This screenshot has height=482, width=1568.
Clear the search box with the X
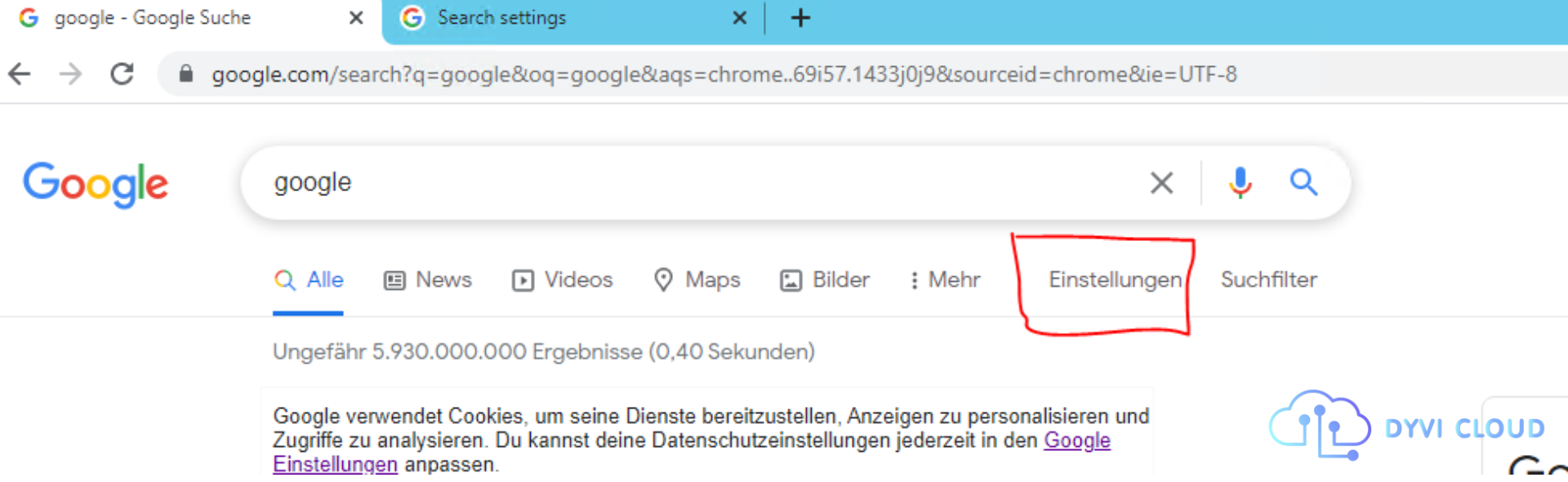1161,182
